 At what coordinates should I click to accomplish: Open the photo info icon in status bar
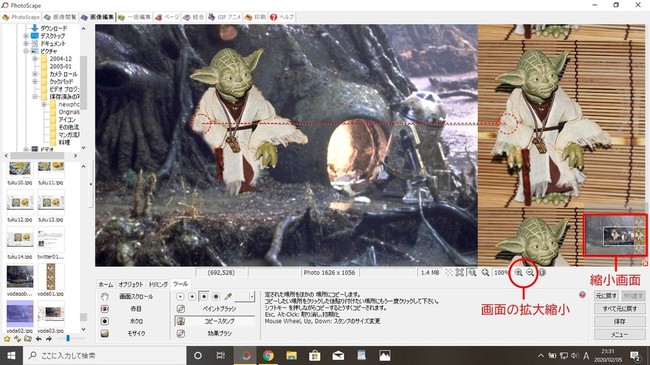point(541,273)
